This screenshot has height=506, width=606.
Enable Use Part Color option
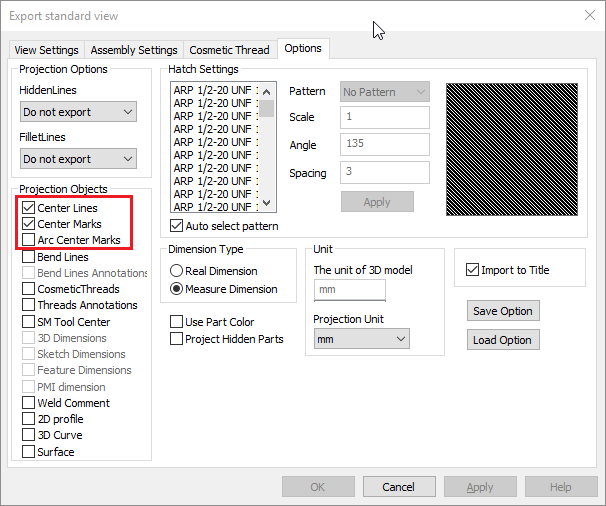click(177, 322)
